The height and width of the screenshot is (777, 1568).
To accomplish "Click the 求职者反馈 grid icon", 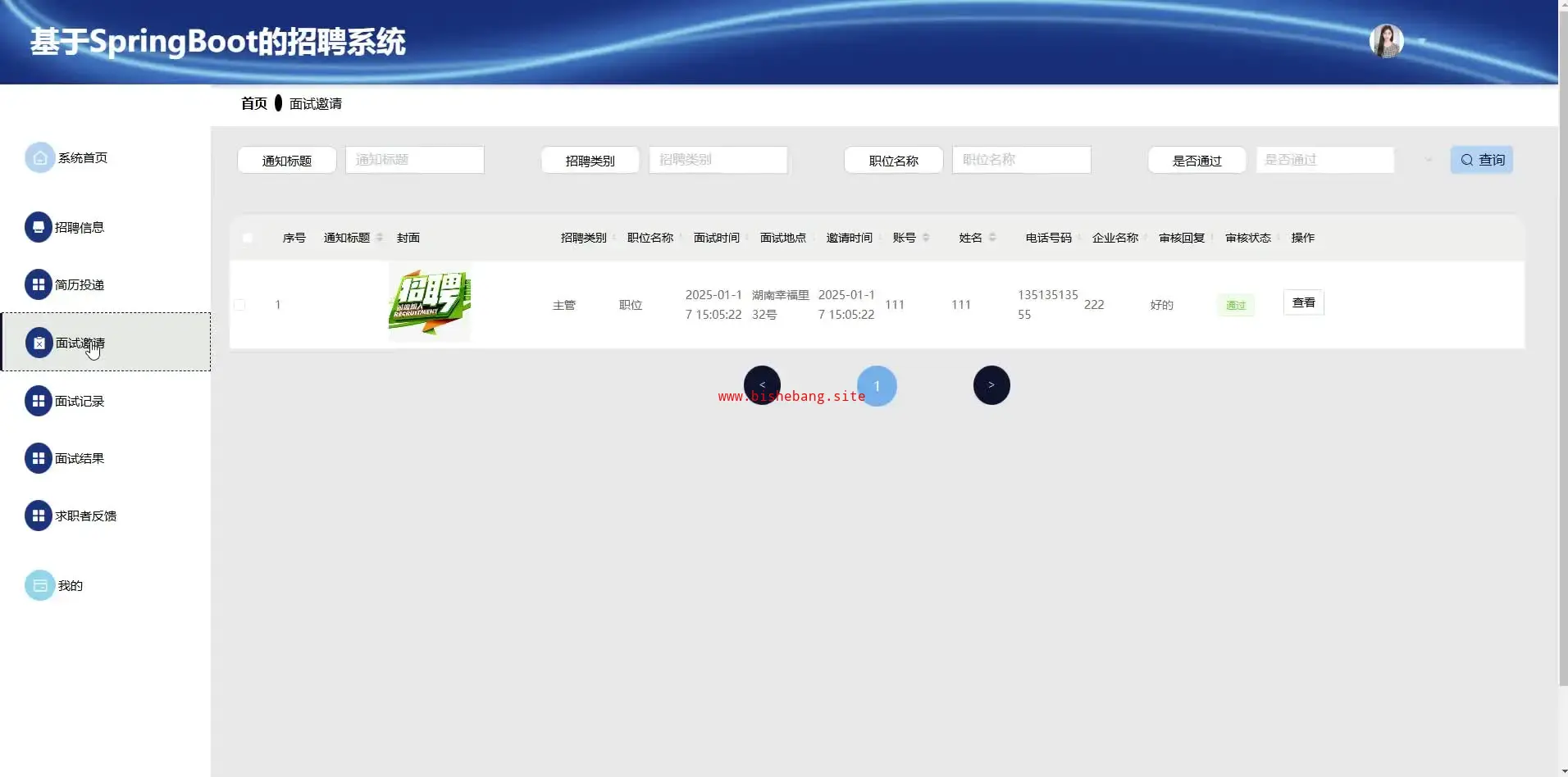I will coord(39,516).
